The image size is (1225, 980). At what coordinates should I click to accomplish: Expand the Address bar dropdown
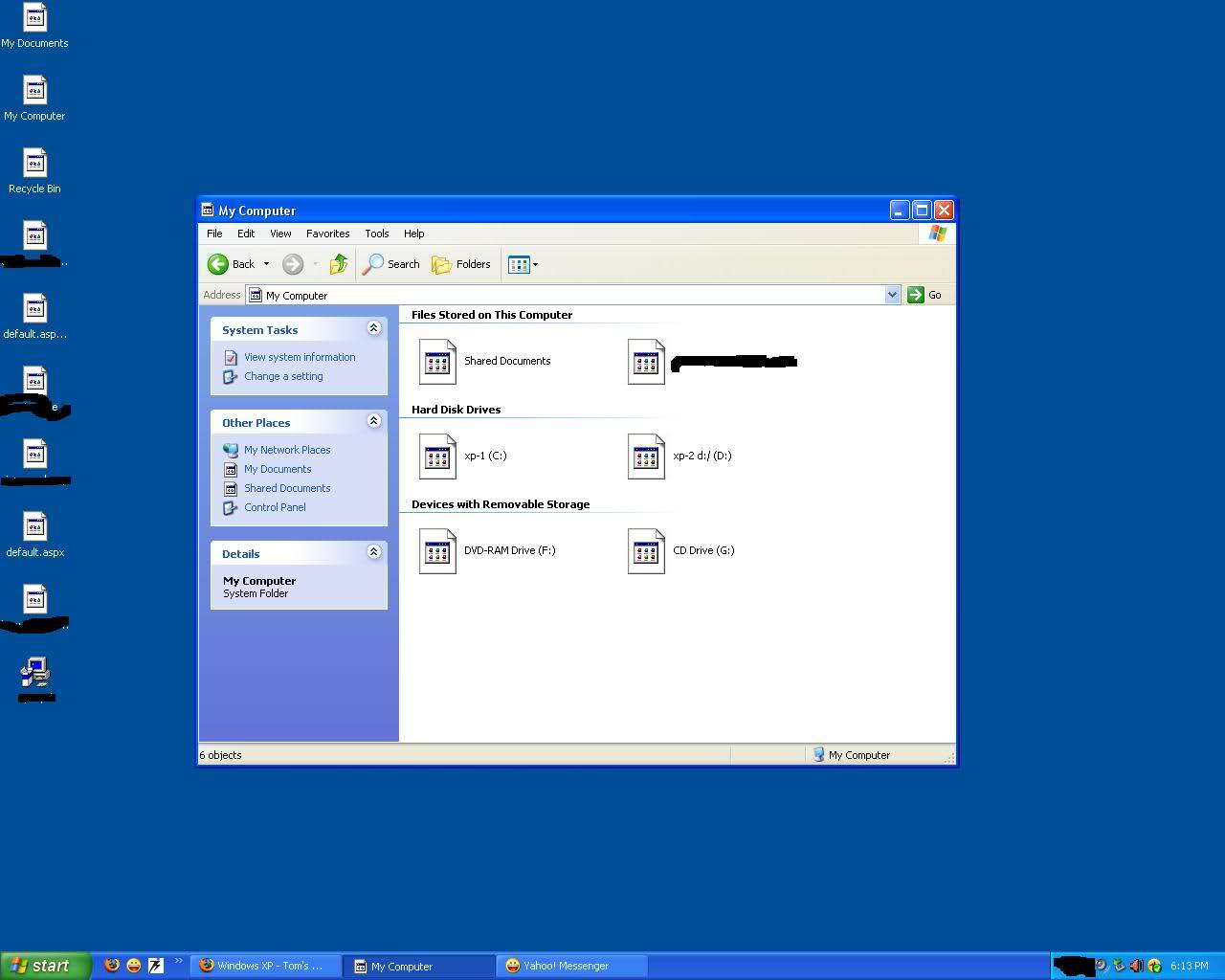(892, 295)
